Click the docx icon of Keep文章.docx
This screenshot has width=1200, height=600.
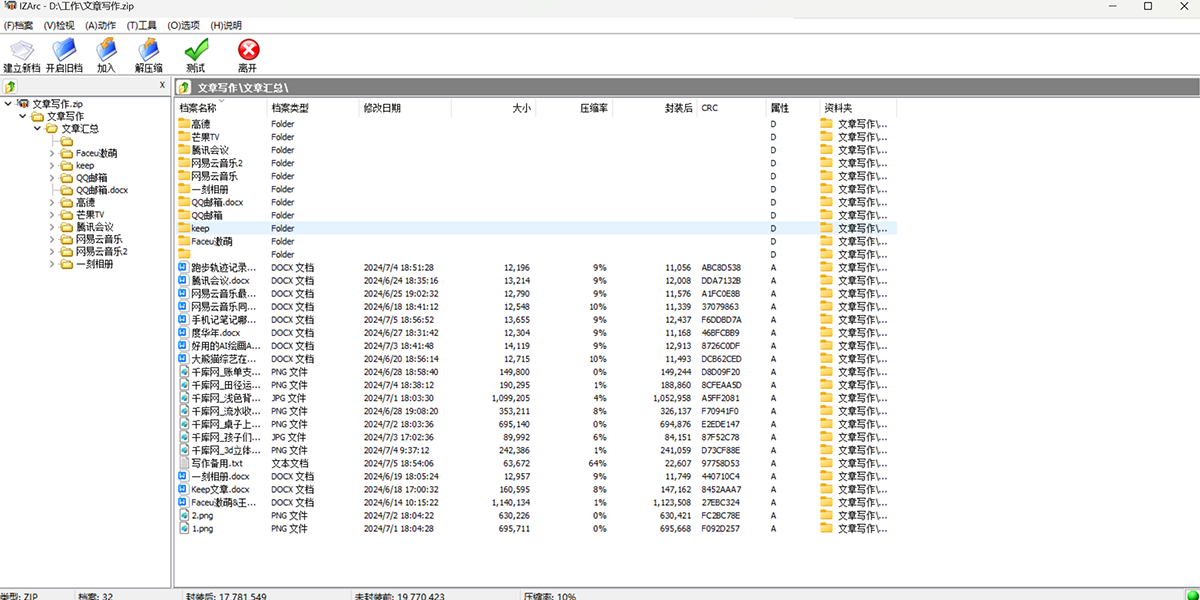[184, 489]
